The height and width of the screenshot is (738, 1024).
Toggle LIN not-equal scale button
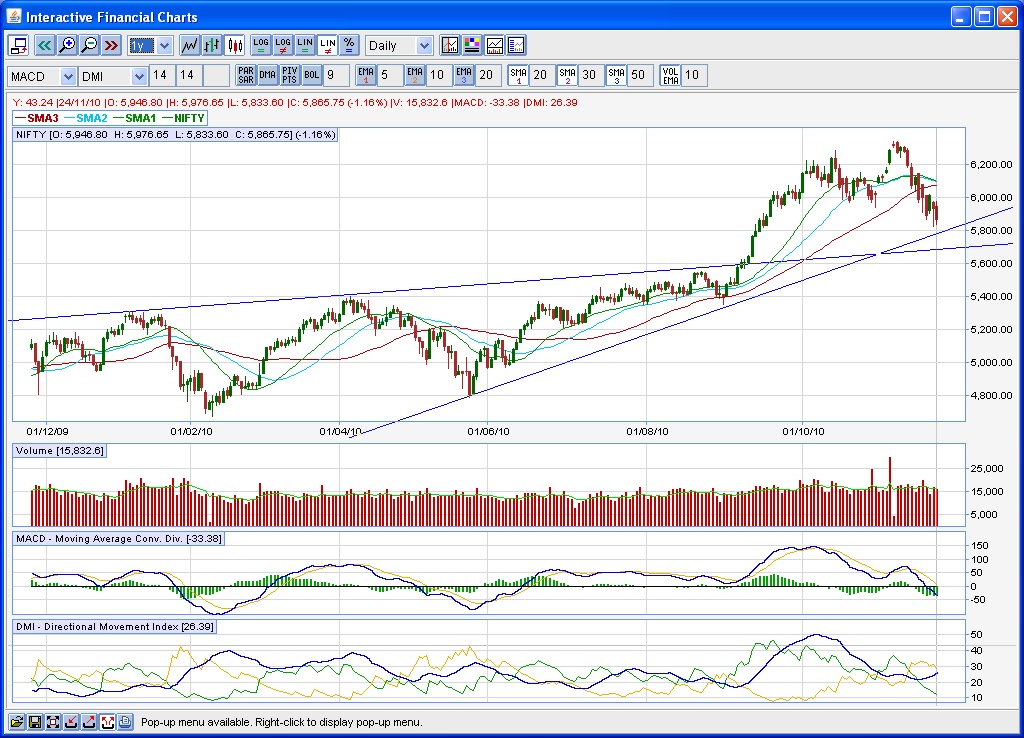[x=327, y=45]
